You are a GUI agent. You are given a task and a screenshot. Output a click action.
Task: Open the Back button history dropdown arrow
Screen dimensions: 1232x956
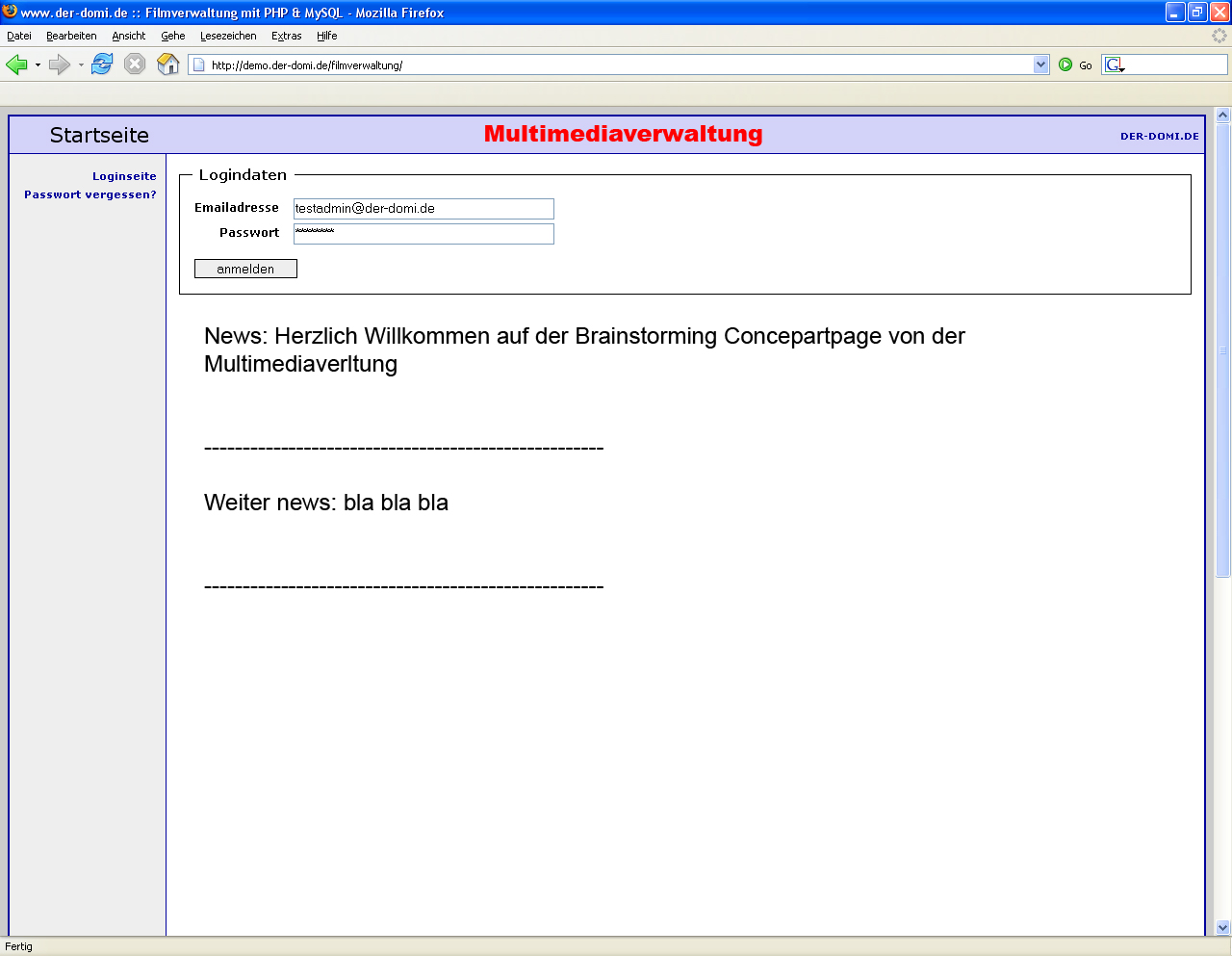coord(38,65)
